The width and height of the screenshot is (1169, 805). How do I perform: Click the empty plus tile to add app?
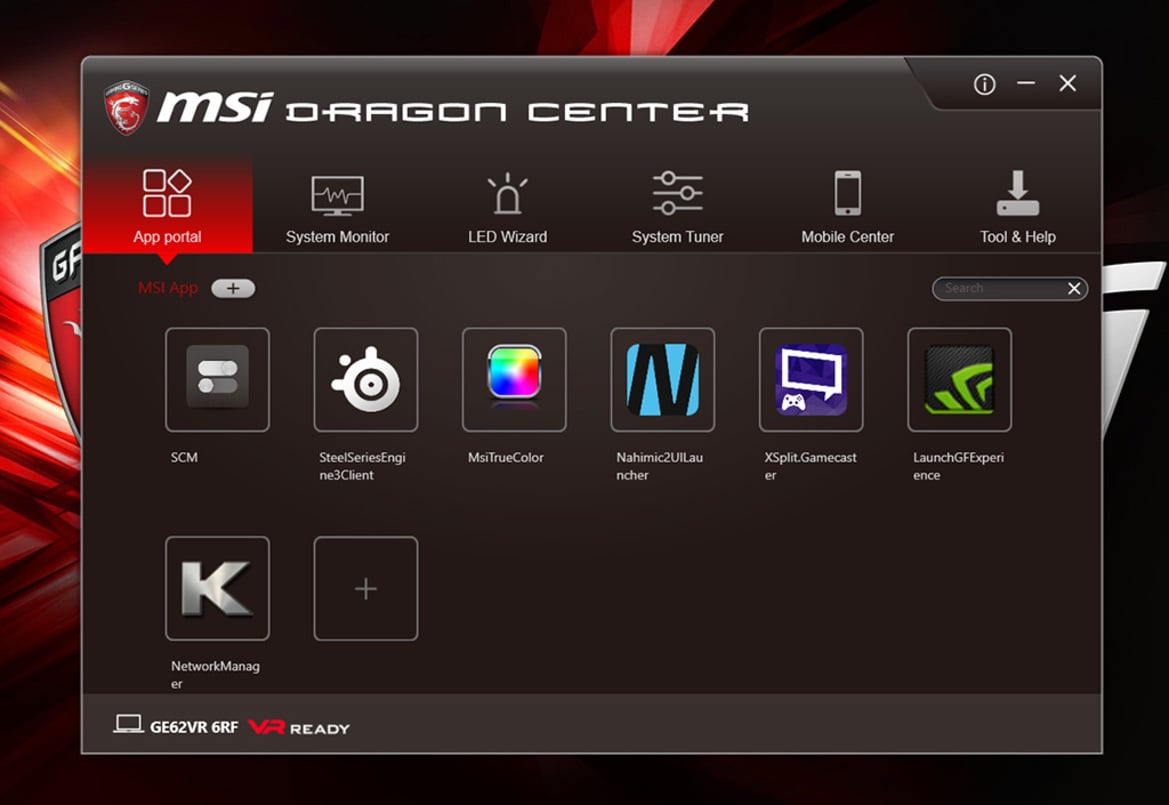365,588
